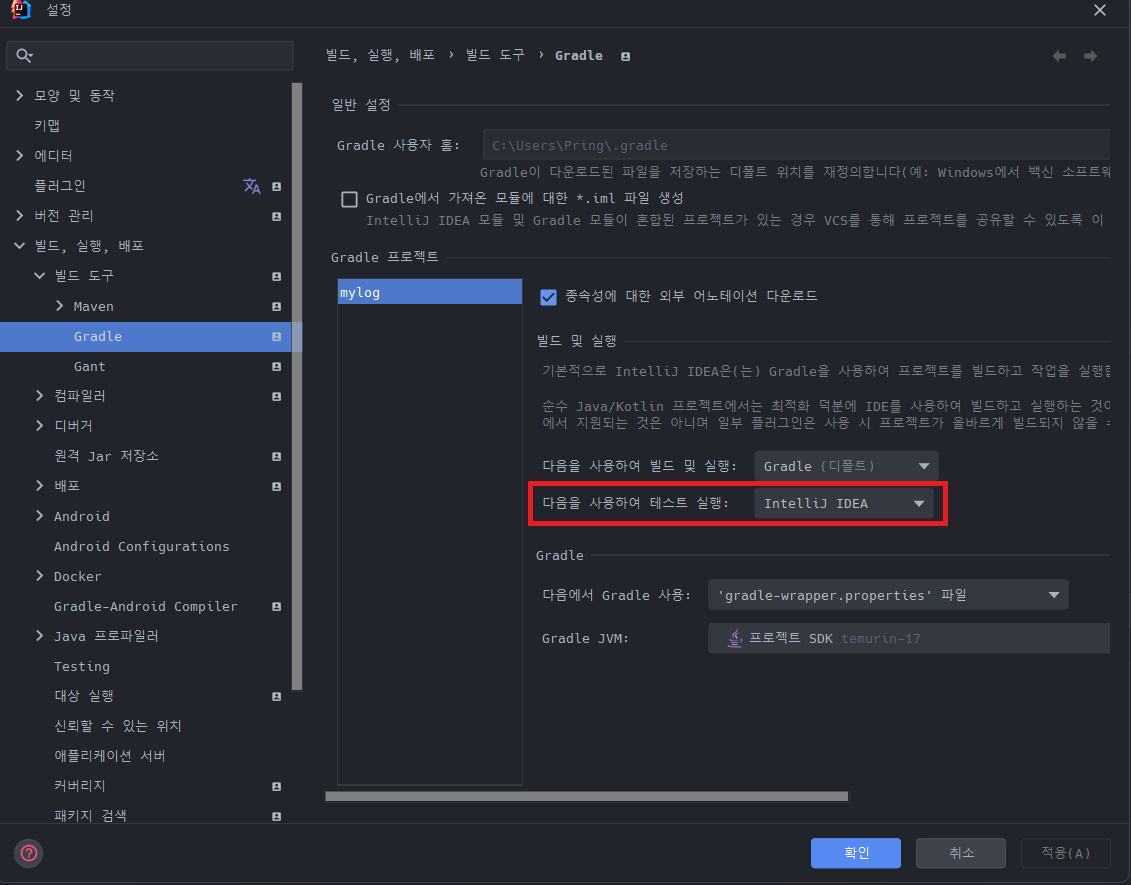
Task: Open the 테스트 실행 IntelliJ IDEA dropdown
Action: point(844,503)
